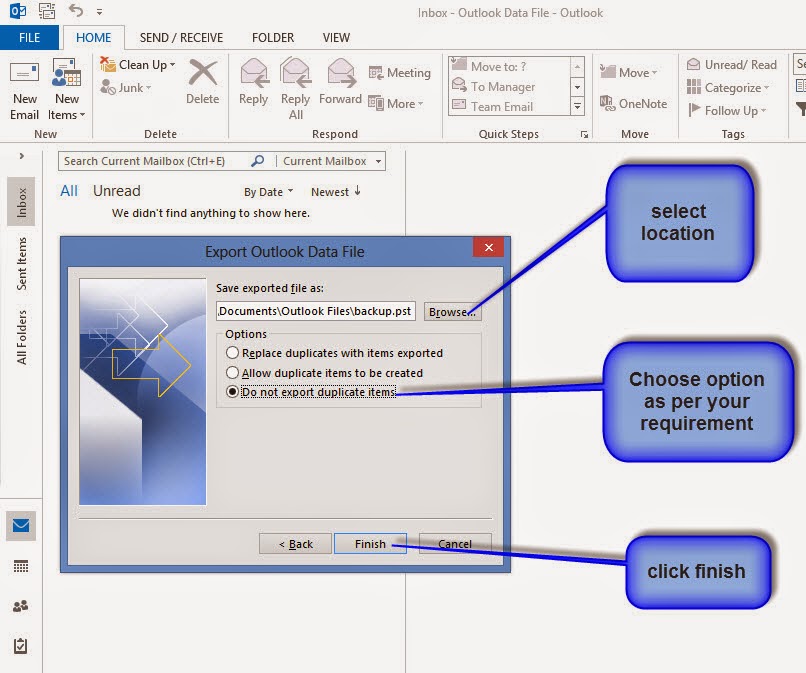Switch to the VIEW tab
Screen dimensions: 806x673
(336, 38)
